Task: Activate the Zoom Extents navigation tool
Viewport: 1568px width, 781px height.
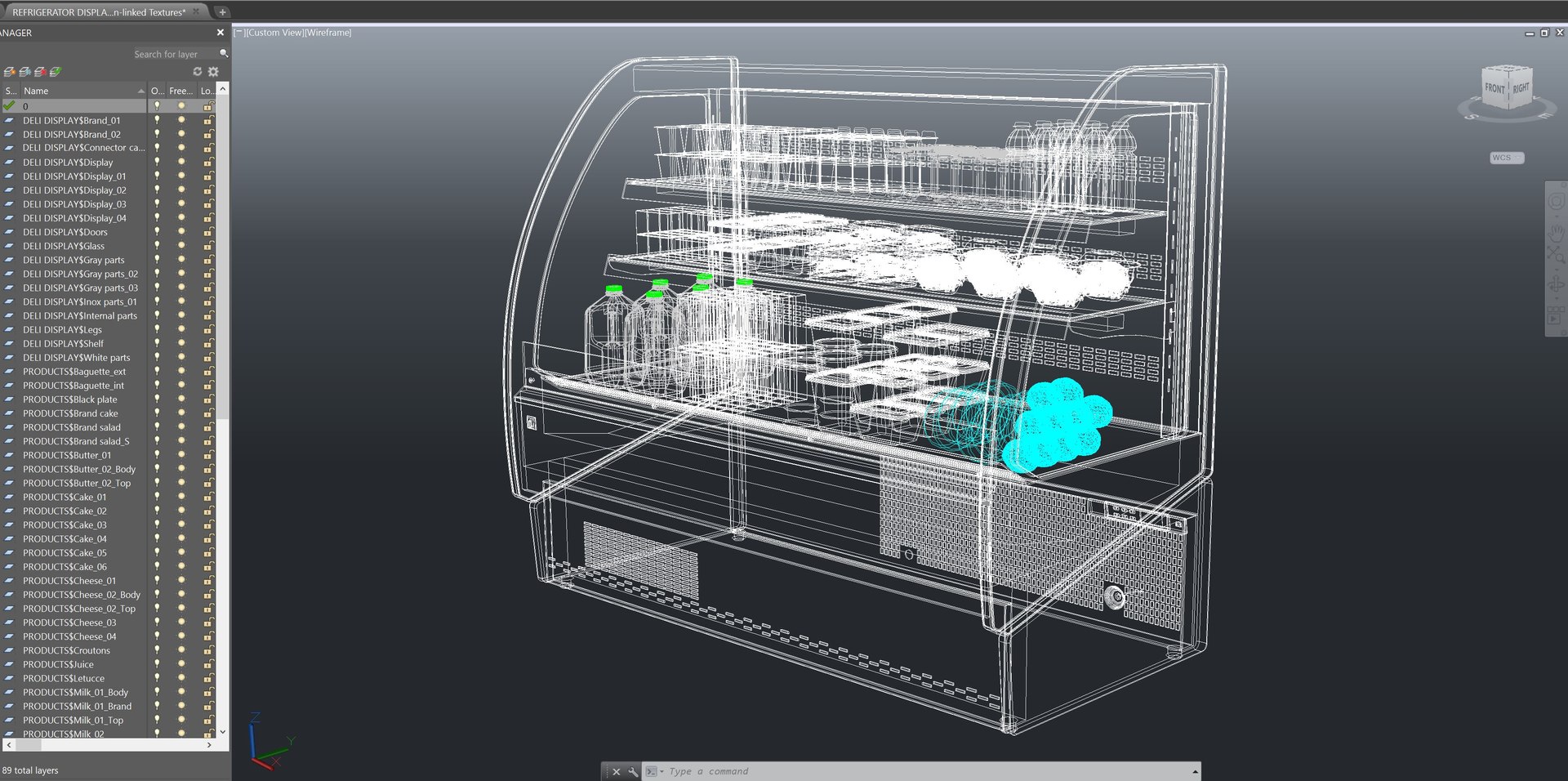Action: (x=1556, y=257)
